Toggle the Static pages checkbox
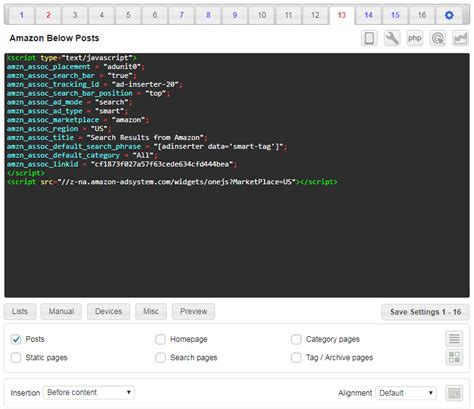 (16, 358)
